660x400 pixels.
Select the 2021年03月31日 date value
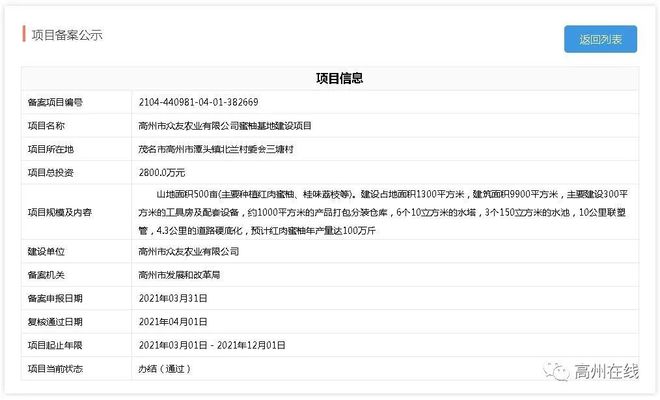(173, 299)
